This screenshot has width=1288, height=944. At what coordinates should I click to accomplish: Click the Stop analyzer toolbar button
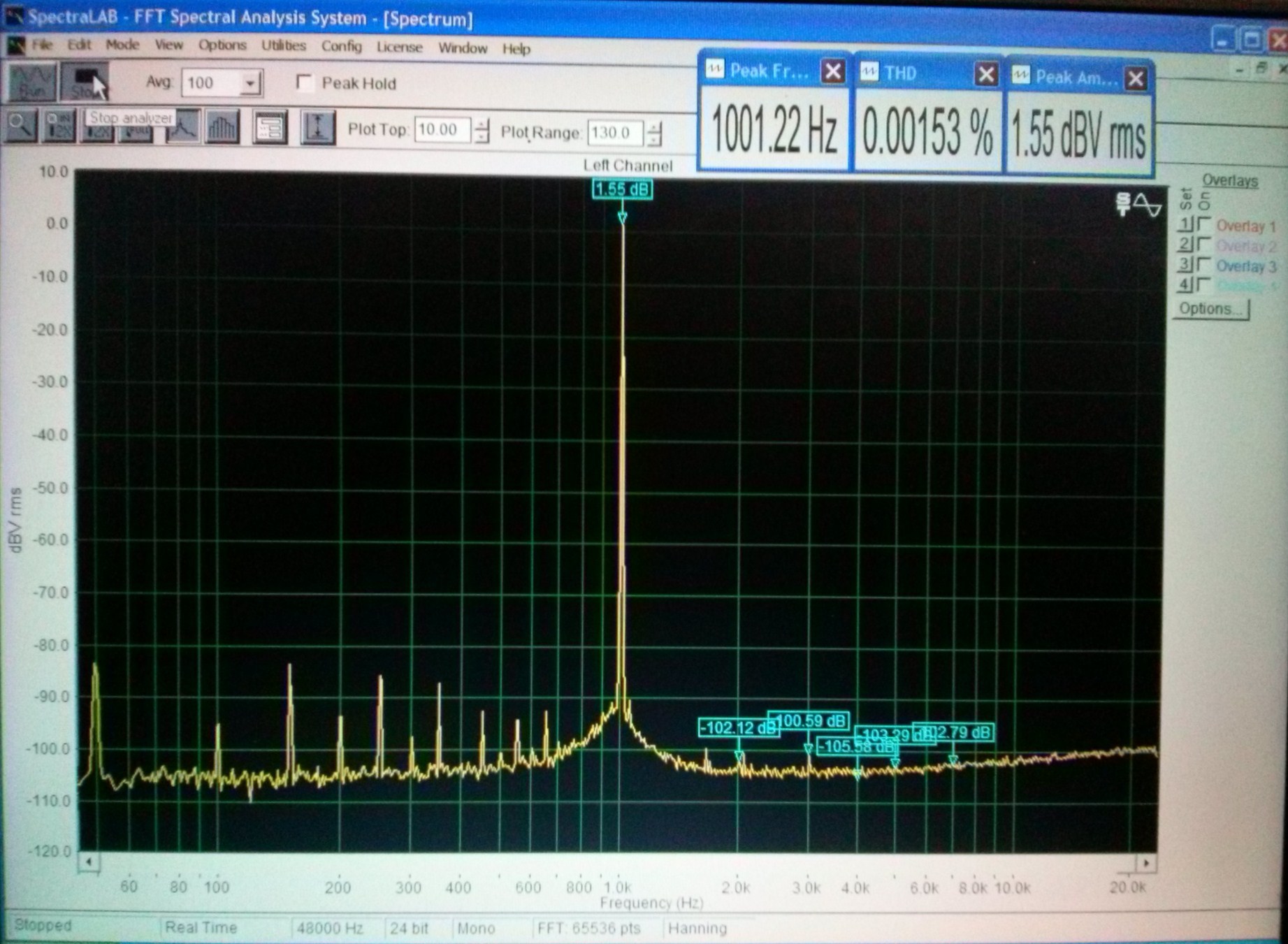pyautogui.click(x=84, y=82)
